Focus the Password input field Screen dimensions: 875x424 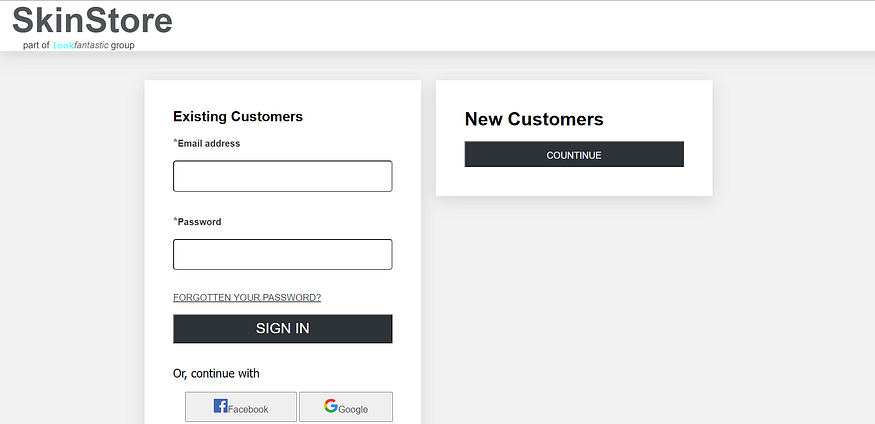[282, 254]
